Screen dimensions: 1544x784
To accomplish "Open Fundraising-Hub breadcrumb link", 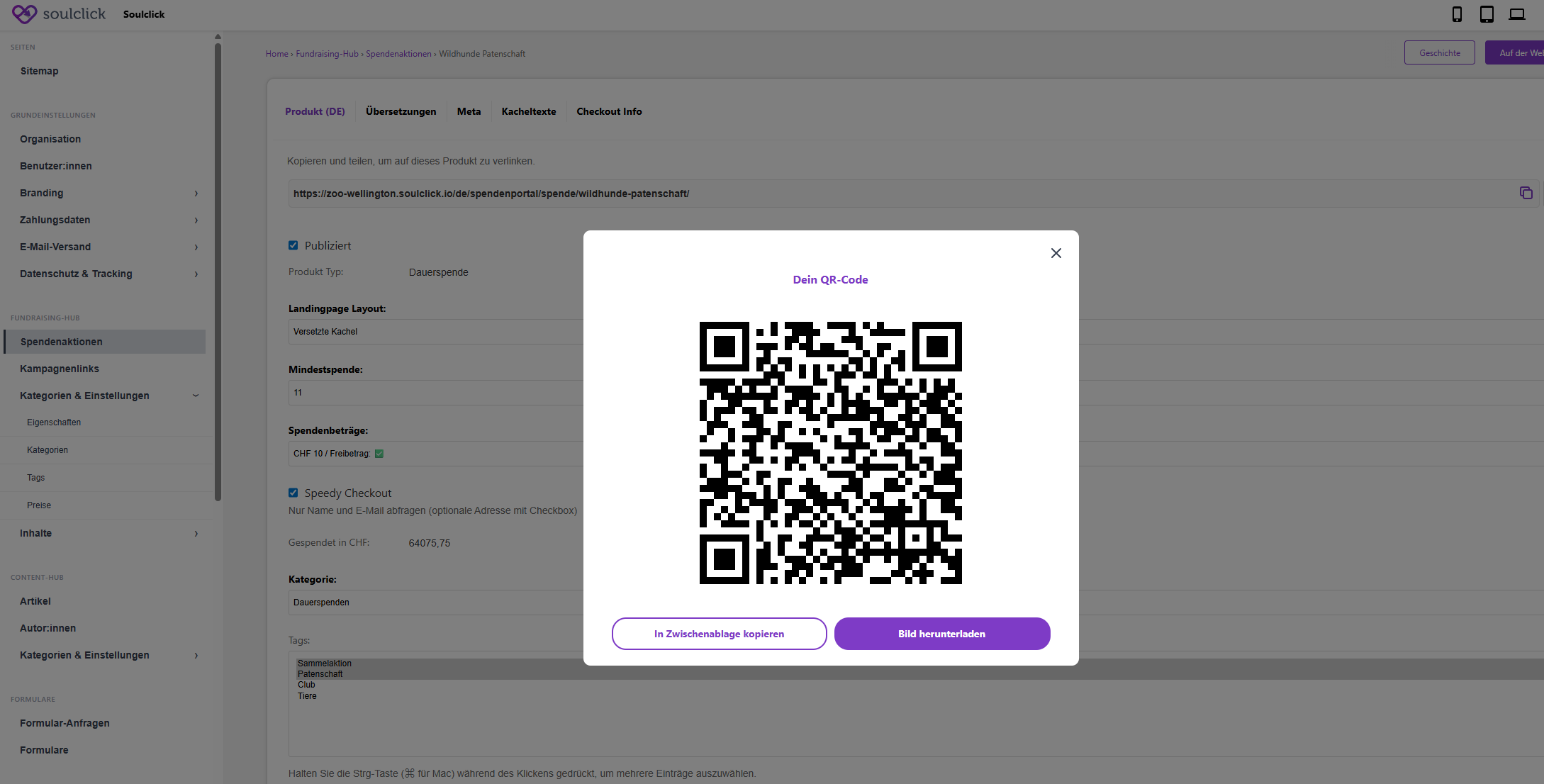I will 327,54.
